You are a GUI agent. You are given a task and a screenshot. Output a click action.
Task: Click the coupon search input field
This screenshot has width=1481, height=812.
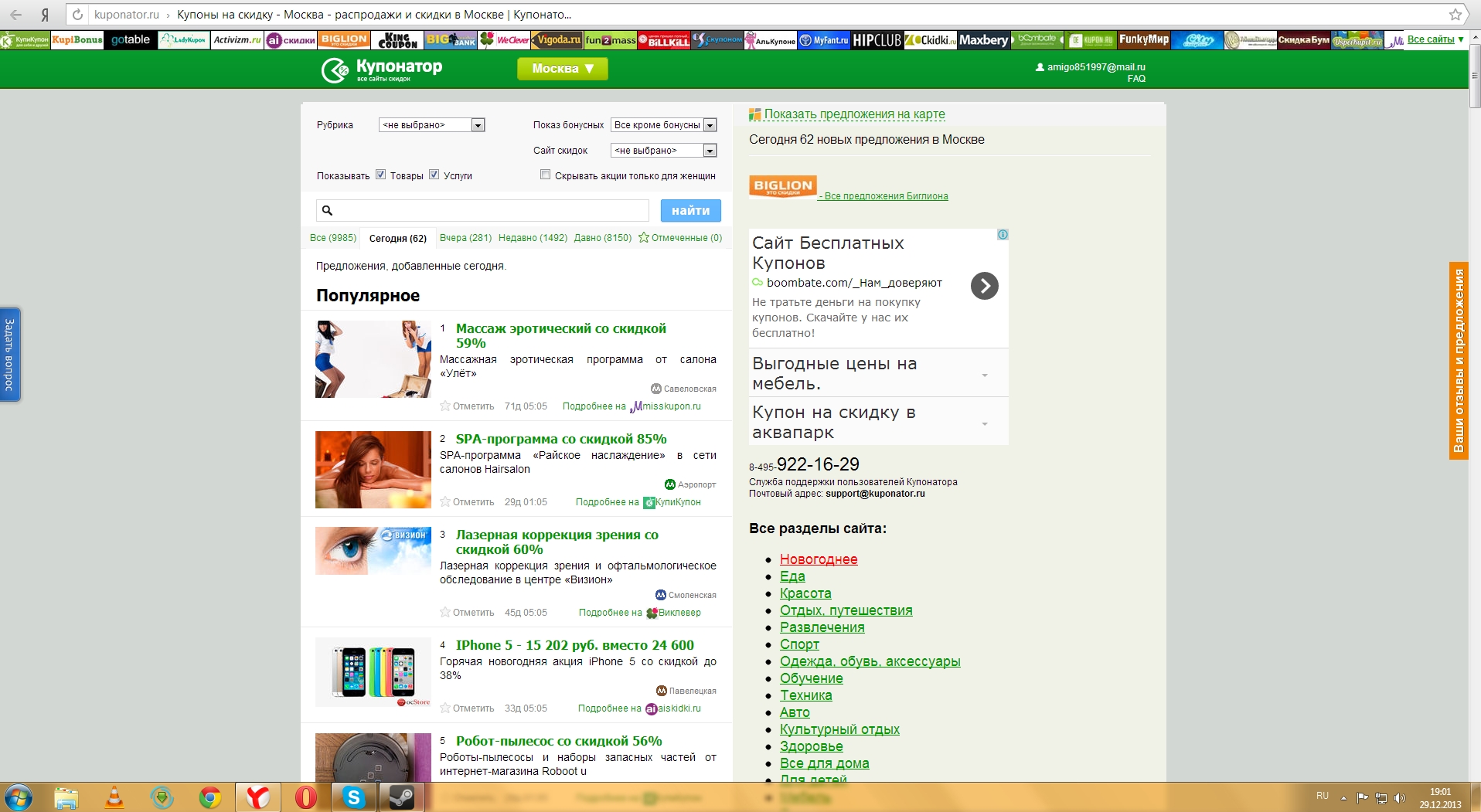tap(482, 211)
